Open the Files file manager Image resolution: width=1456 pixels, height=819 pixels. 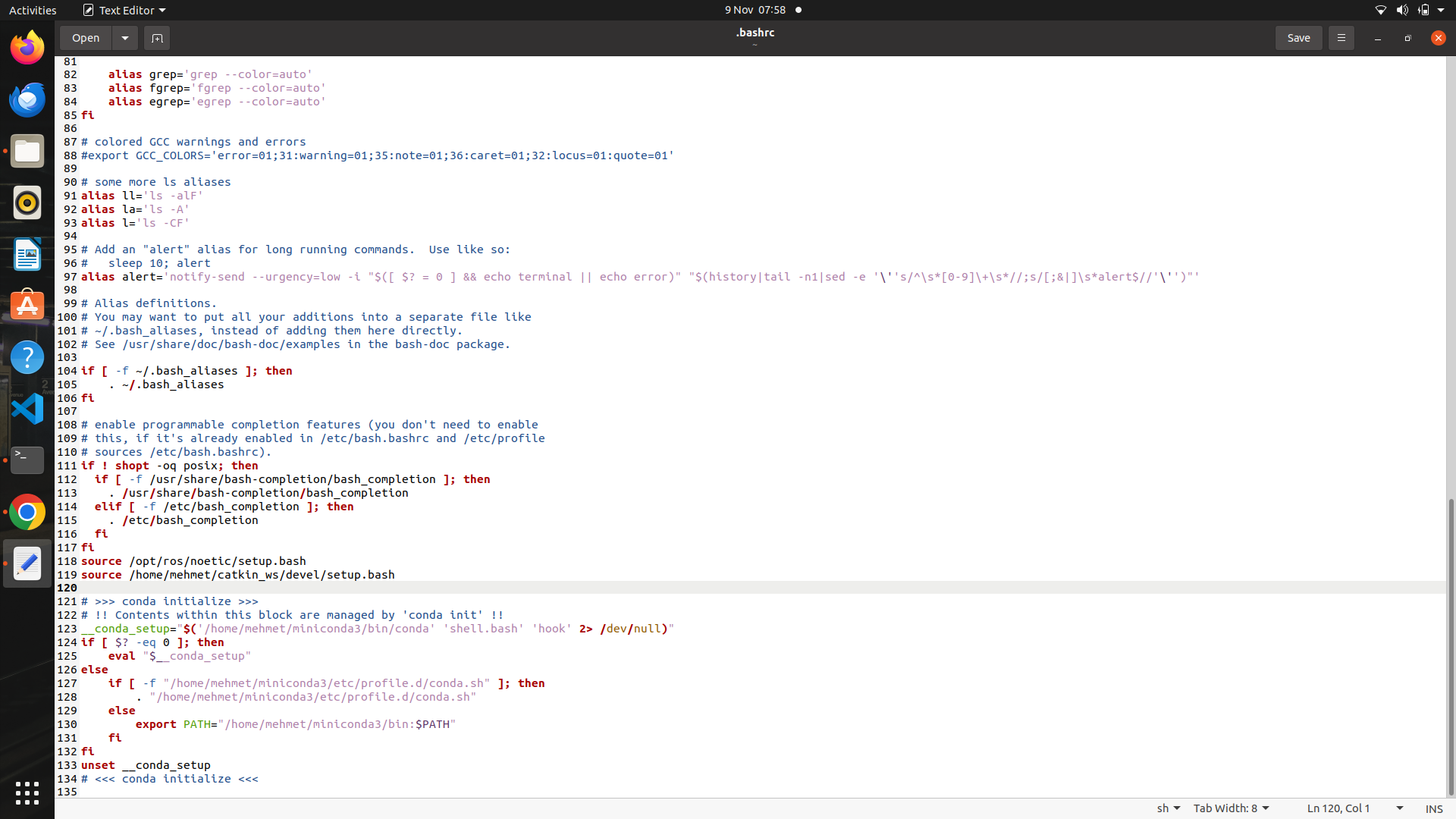point(27,151)
